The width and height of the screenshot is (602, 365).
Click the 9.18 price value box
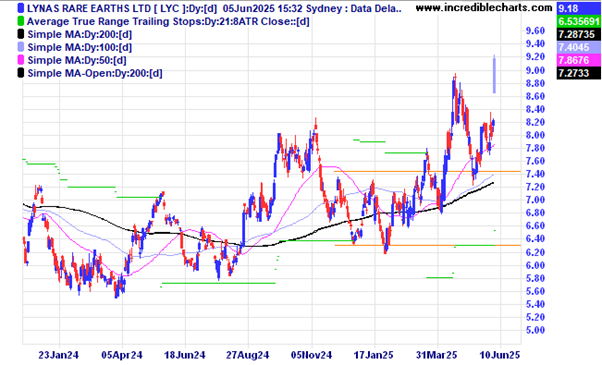point(579,8)
